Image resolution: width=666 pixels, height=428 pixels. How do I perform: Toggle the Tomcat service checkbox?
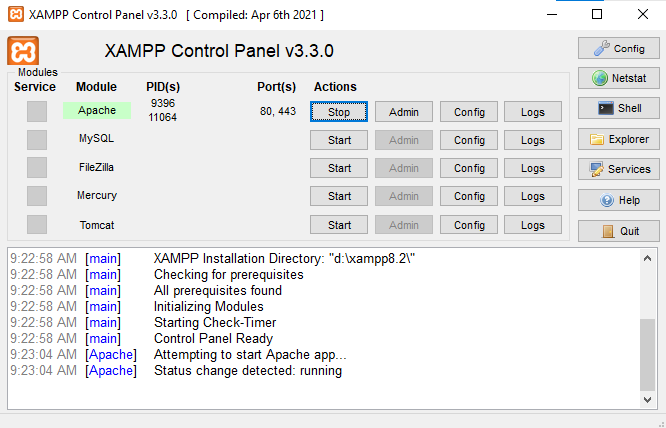37,224
